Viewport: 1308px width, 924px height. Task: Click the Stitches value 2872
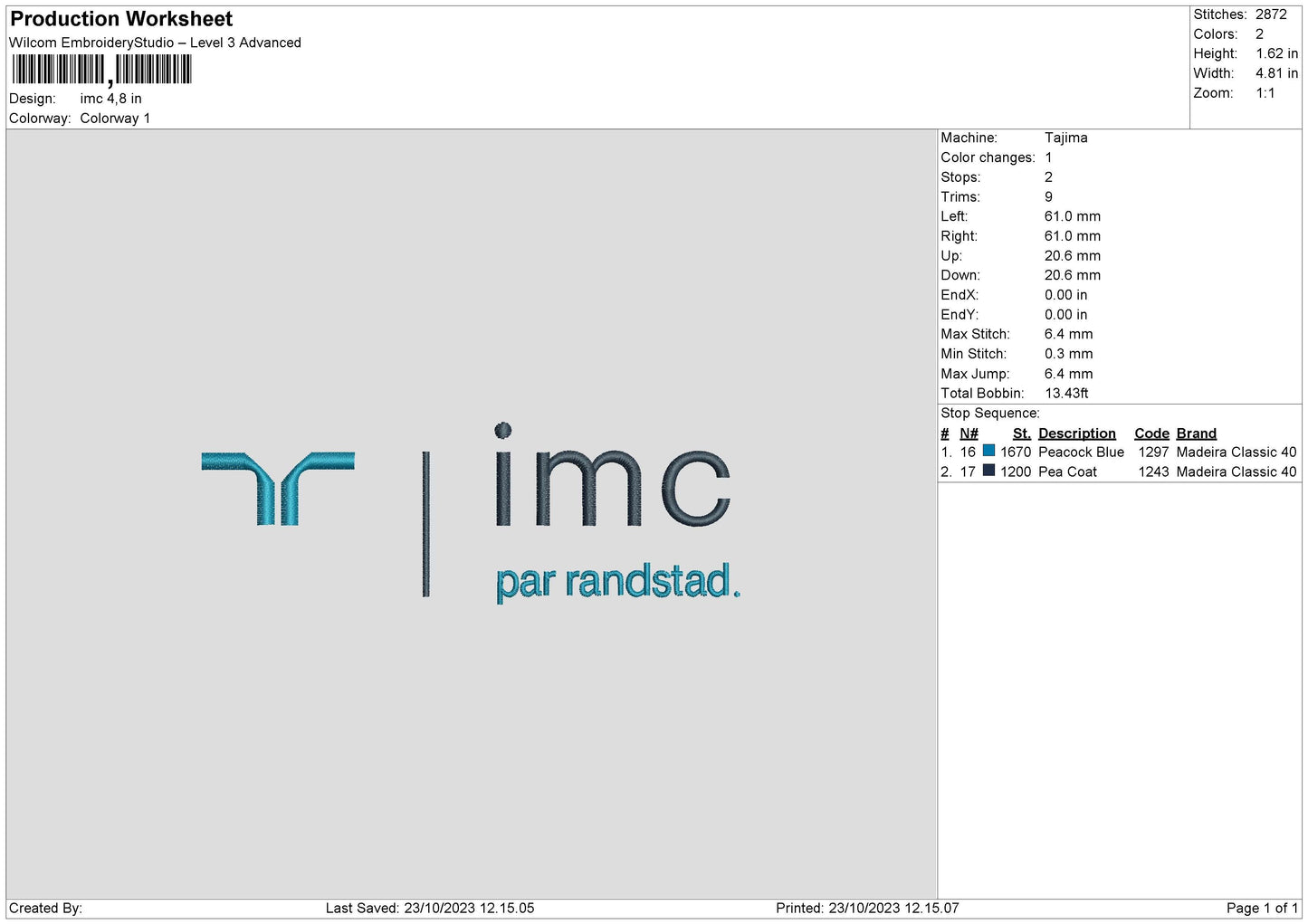coord(1271,14)
